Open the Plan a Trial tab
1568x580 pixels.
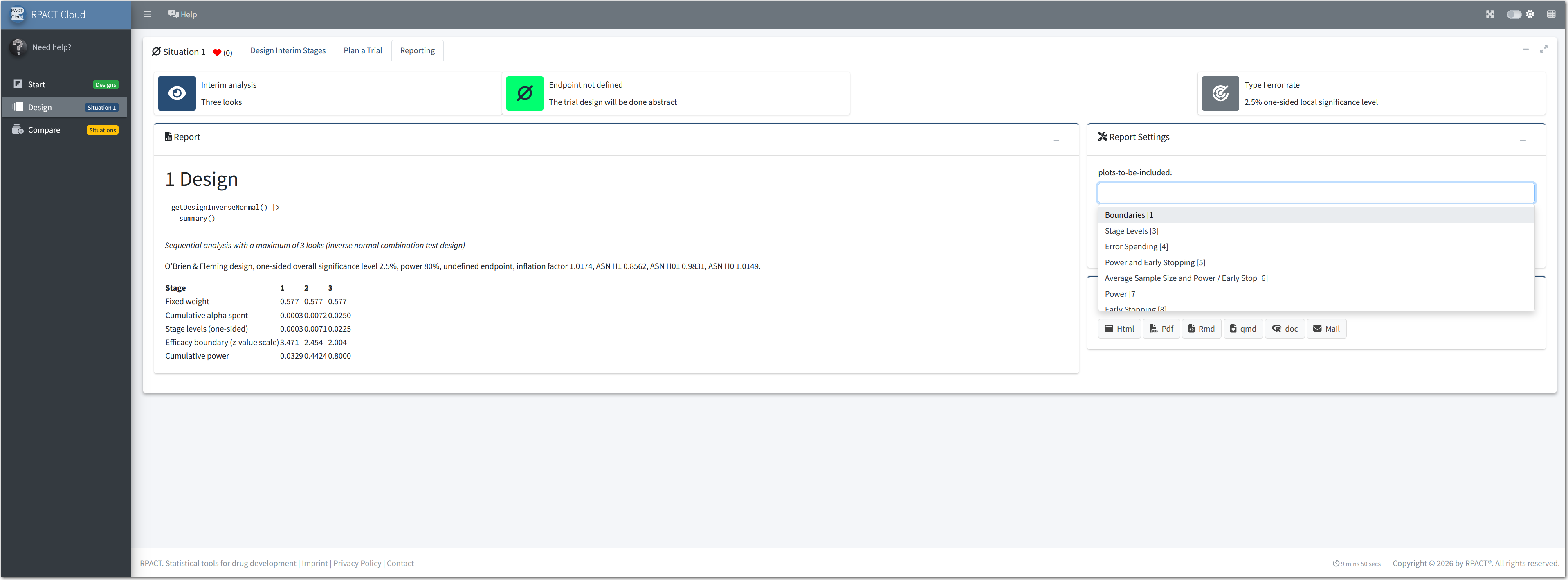point(363,51)
